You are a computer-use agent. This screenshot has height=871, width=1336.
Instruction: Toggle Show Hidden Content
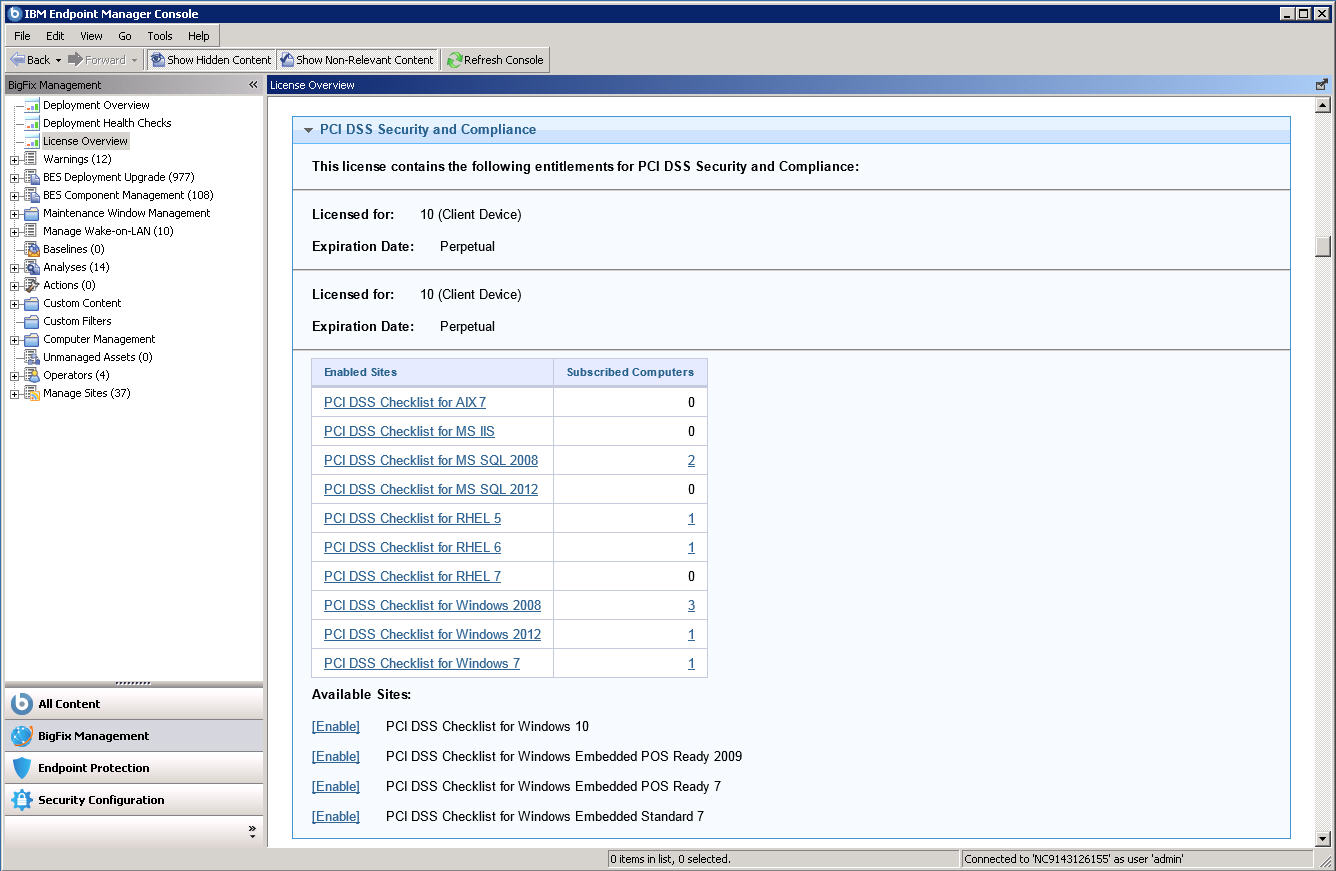[x=210, y=59]
